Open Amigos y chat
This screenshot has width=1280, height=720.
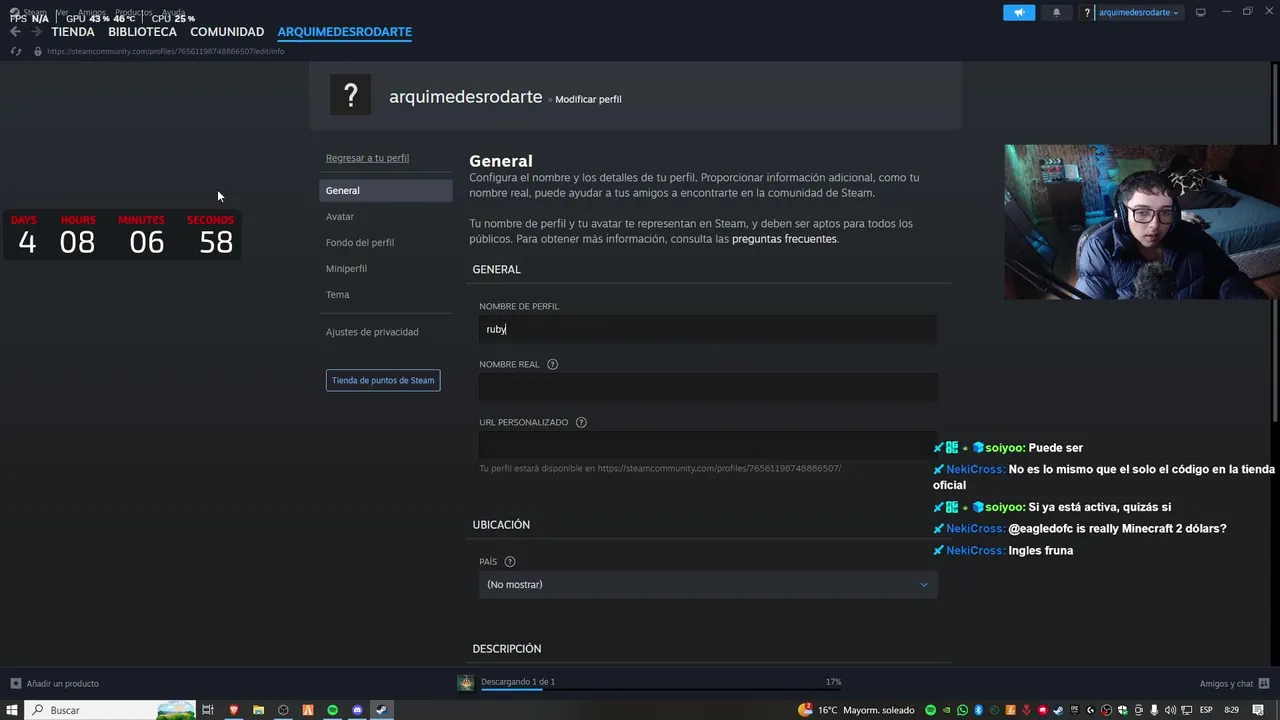[1226, 683]
